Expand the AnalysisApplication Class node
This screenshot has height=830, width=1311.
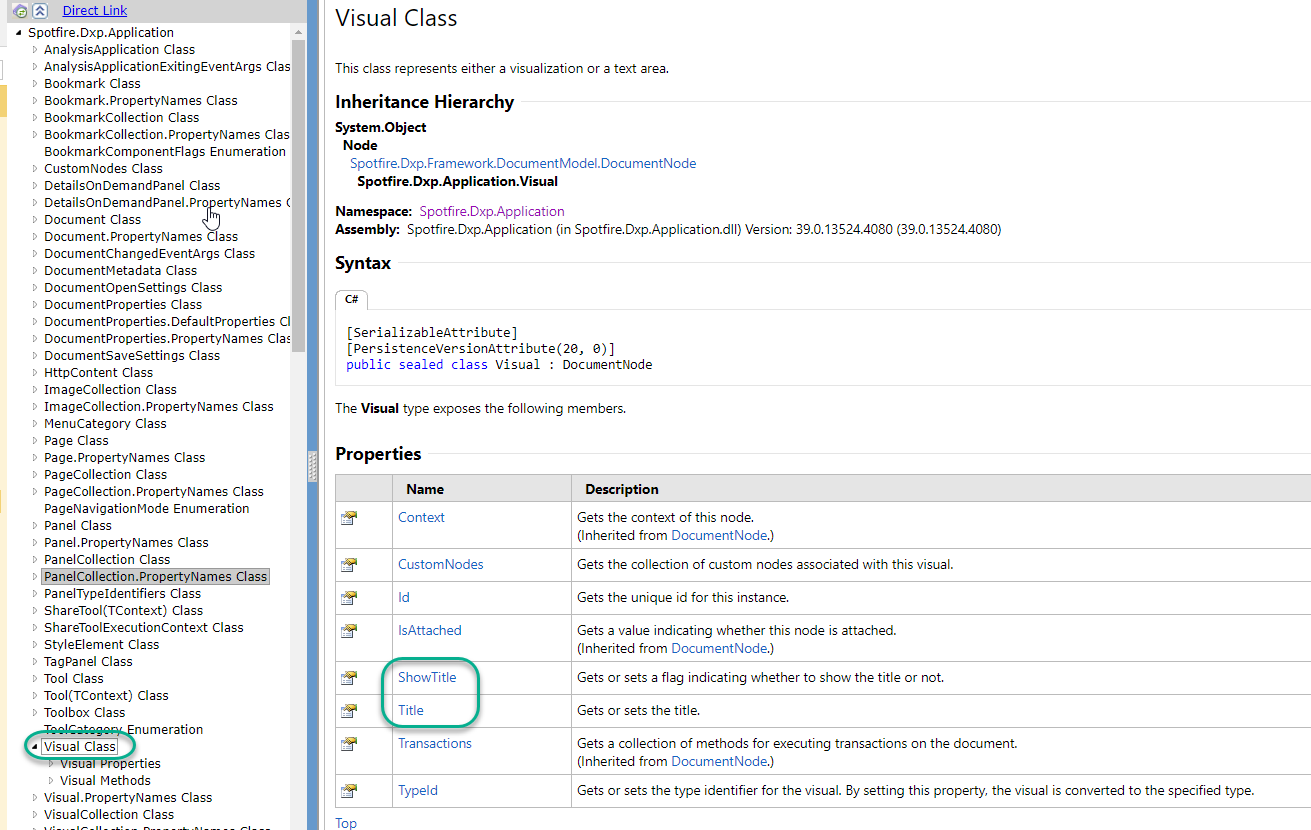(35, 50)
